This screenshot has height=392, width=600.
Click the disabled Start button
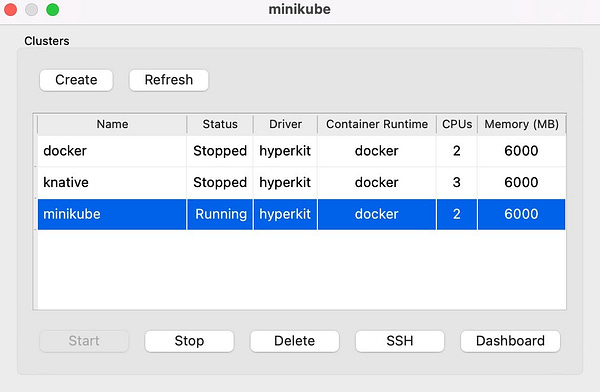pyautogui.click(x=84, y=341)
